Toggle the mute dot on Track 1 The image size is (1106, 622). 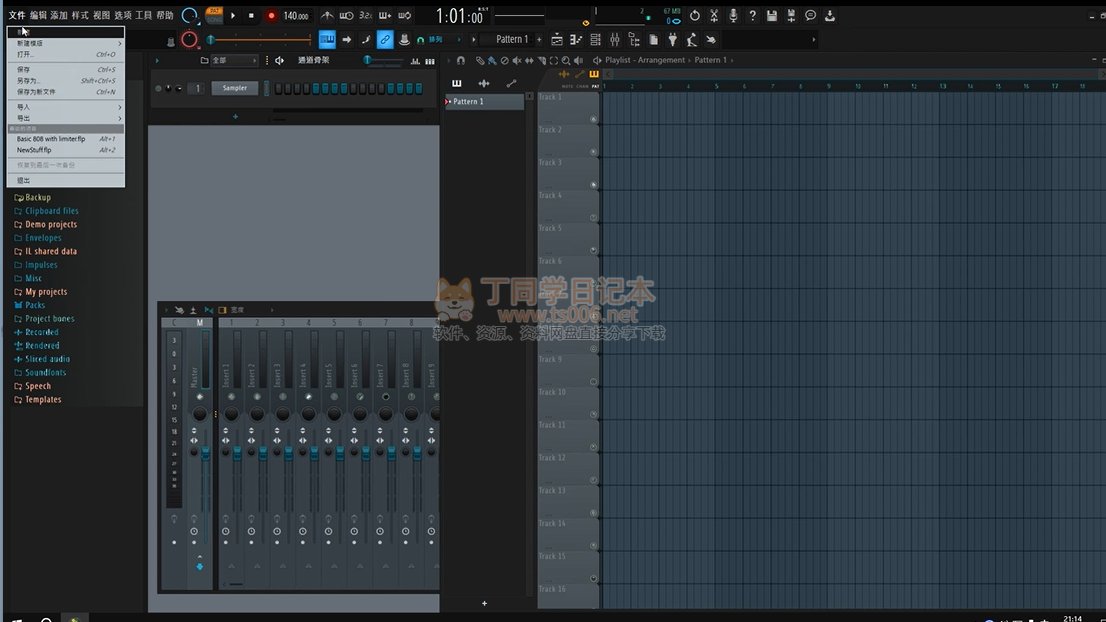click(593, 119)
